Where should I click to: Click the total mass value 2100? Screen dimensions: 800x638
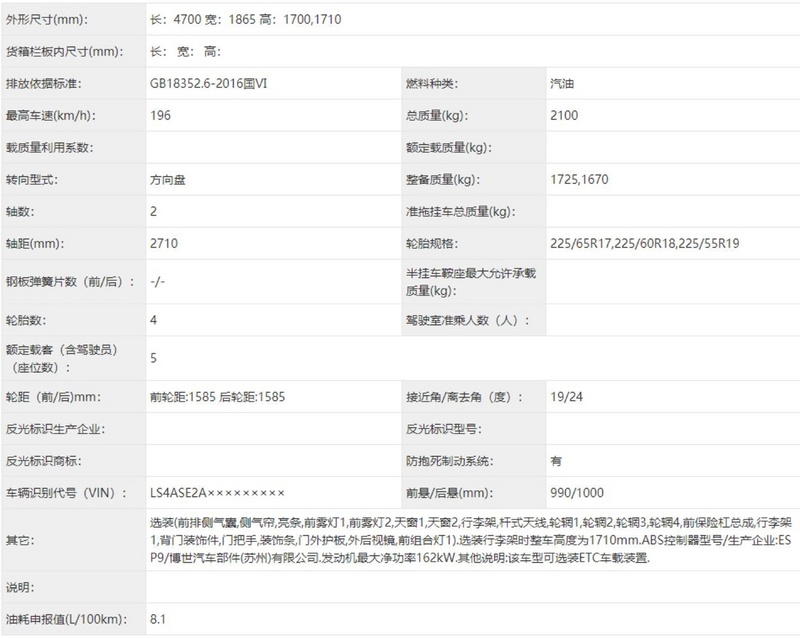coord(564,115)
